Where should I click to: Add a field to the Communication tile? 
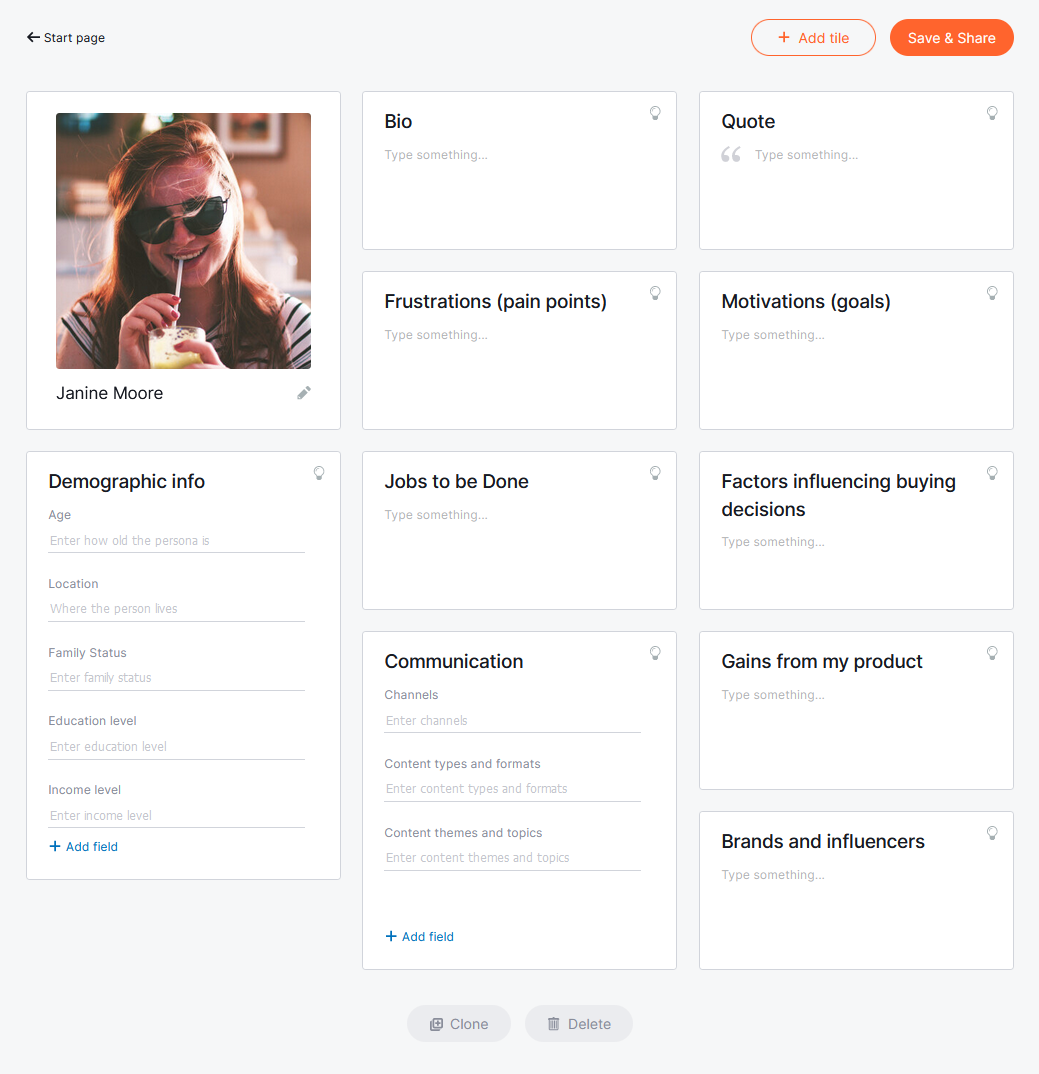pos(419,936)
